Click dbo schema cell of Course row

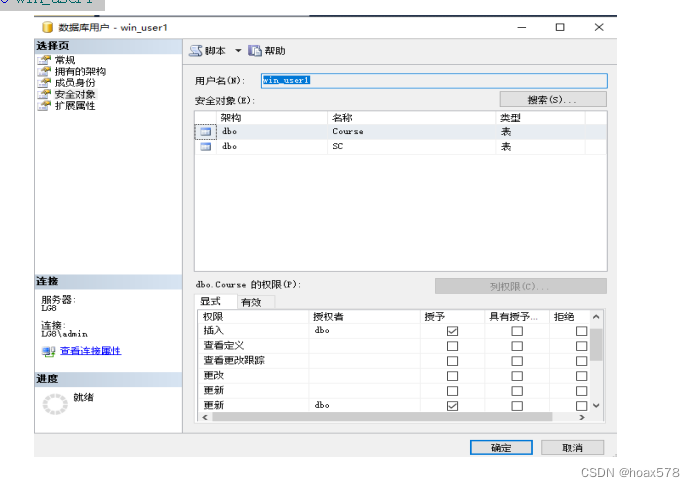tap(272, 132)
